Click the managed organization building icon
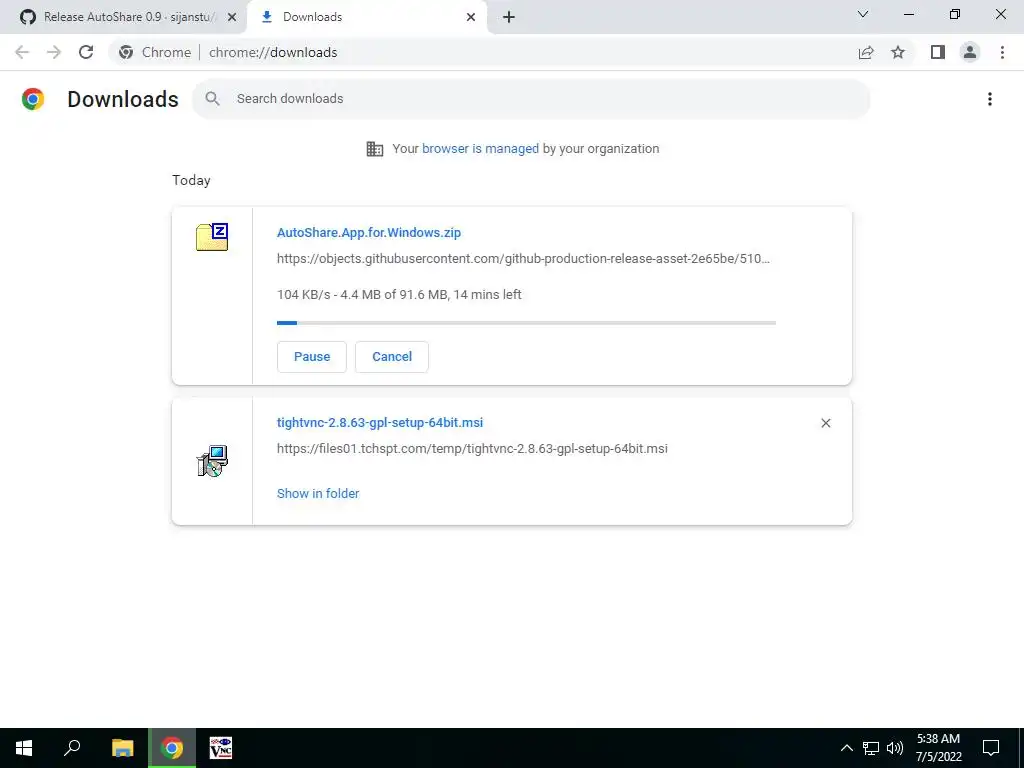 click(375, 149)
